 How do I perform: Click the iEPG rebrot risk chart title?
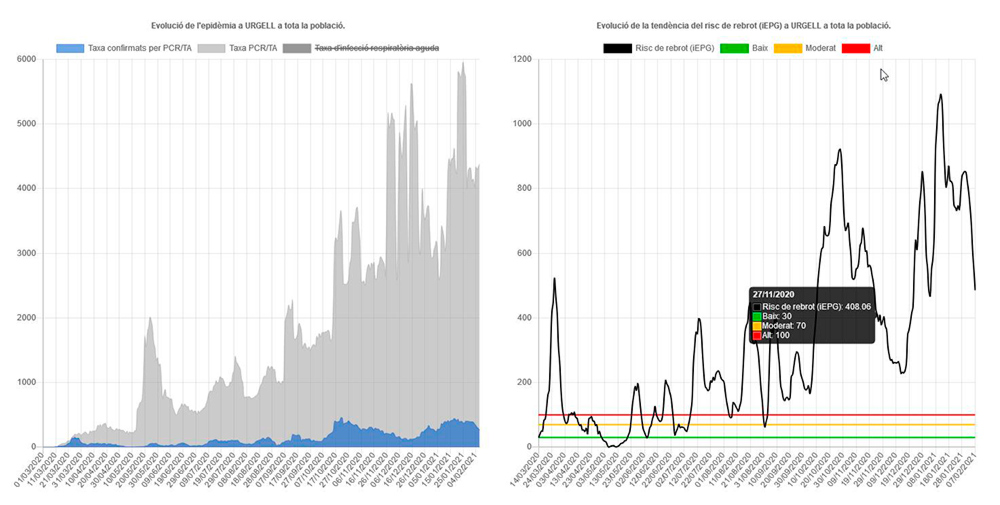pyautogui.click(x=744, y=24)
